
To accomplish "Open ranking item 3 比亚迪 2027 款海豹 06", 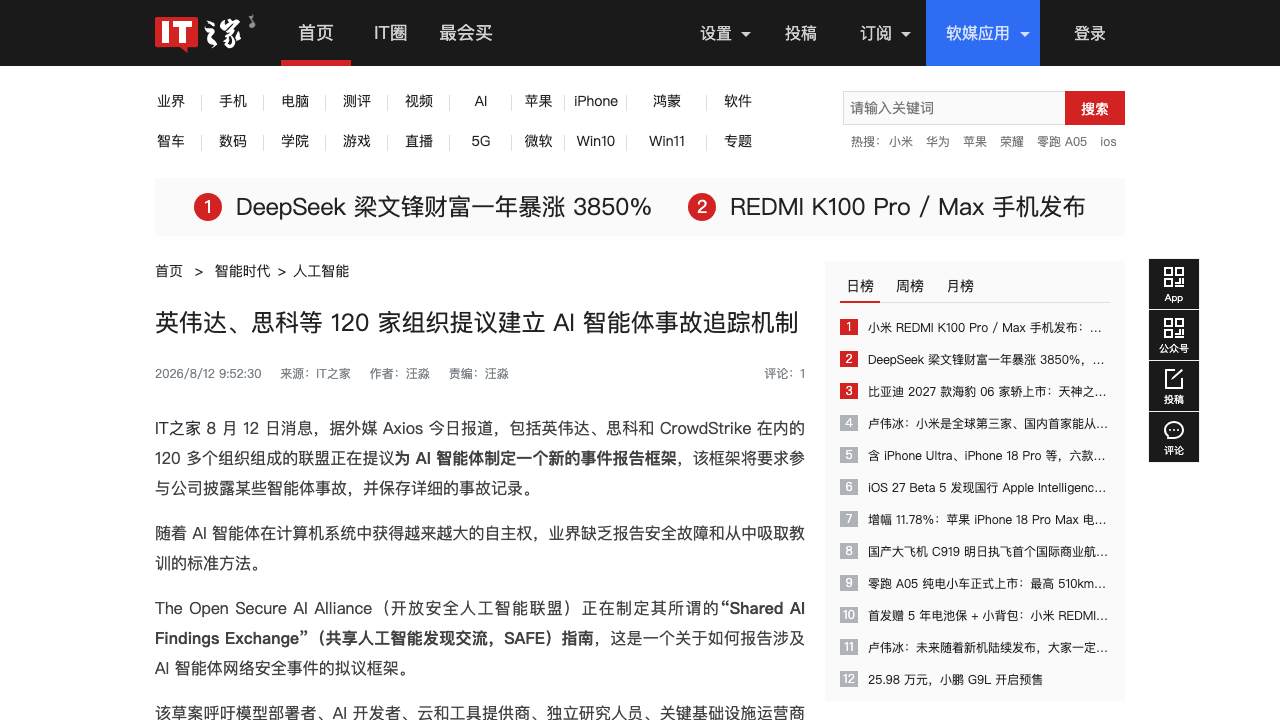I will [x=987, y=391].
